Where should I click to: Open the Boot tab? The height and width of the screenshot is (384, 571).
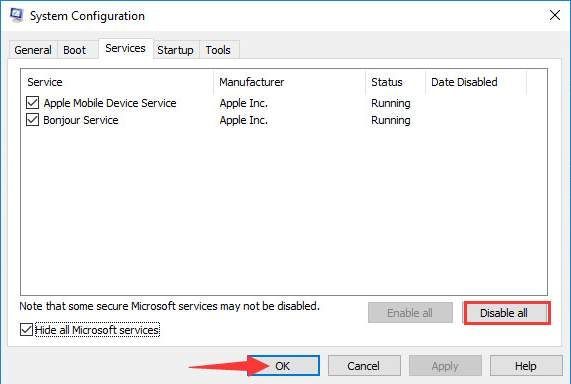point(75,50)
